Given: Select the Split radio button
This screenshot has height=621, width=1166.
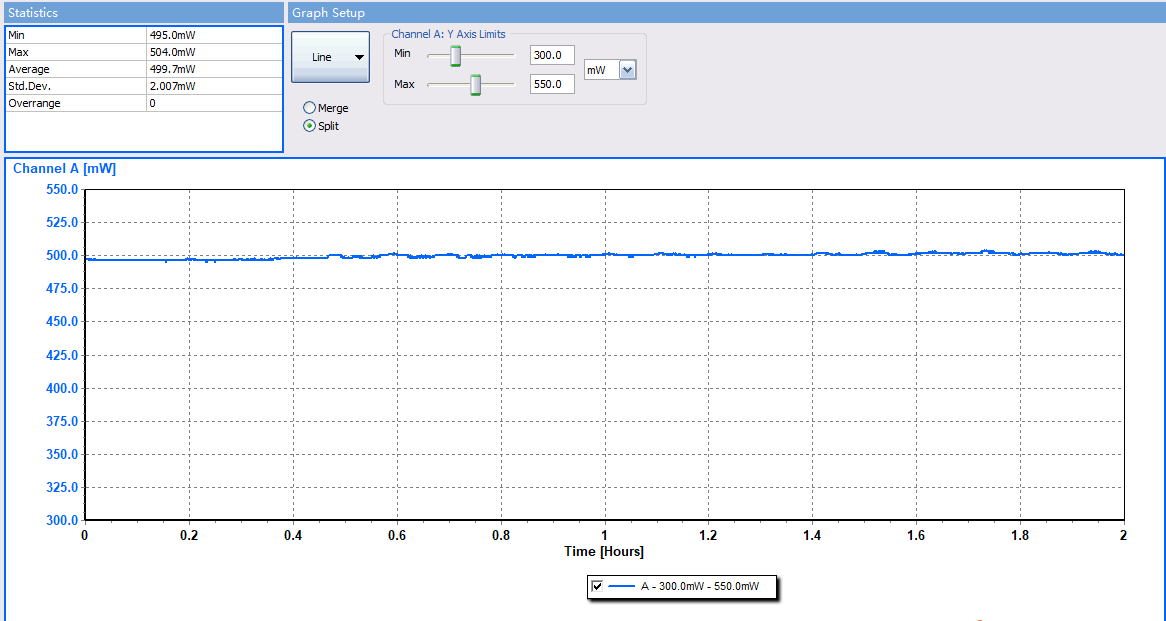Looking at the screenshot, I should point(310,126).
